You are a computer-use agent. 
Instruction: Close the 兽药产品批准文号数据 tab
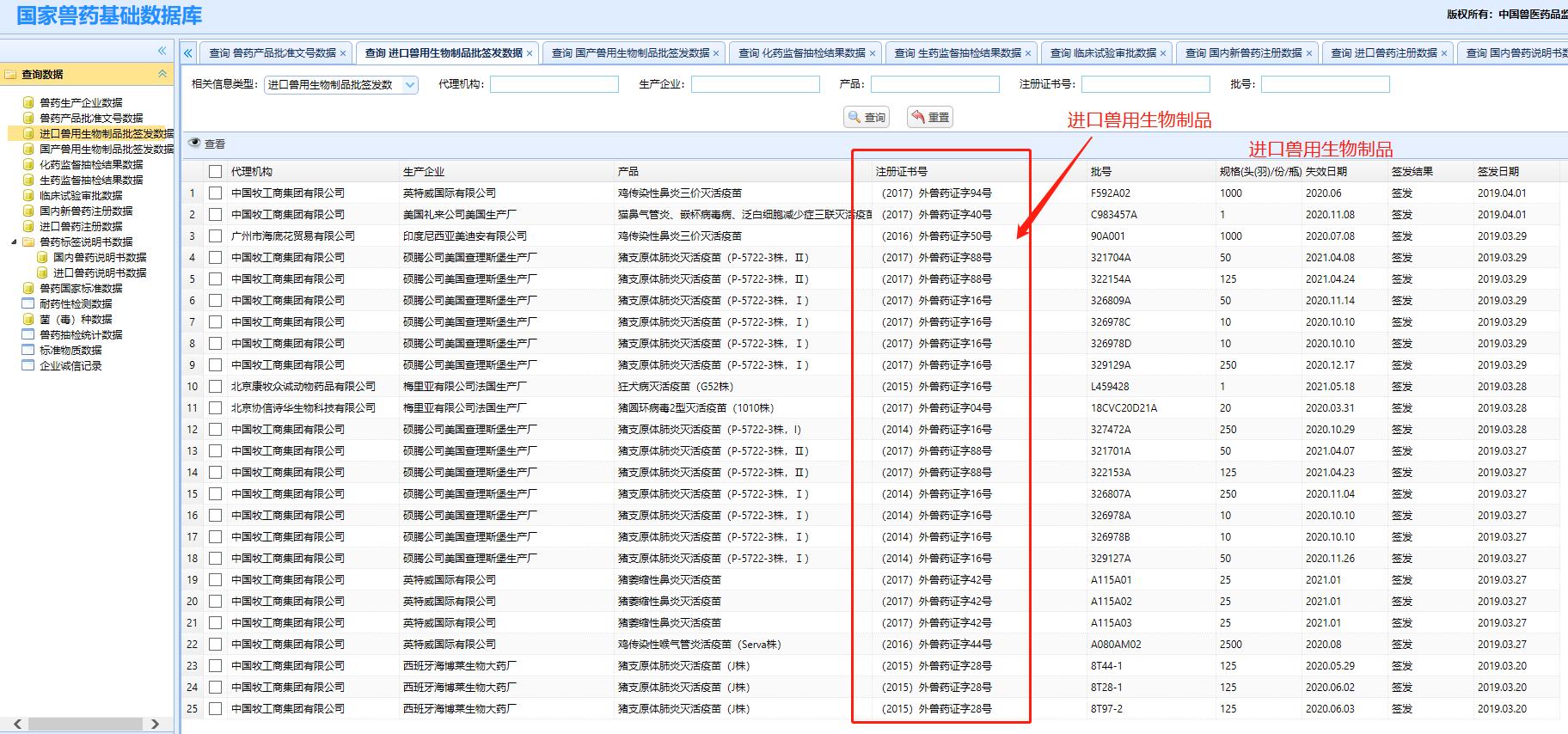pyautogui.click(x=342, y=53)
